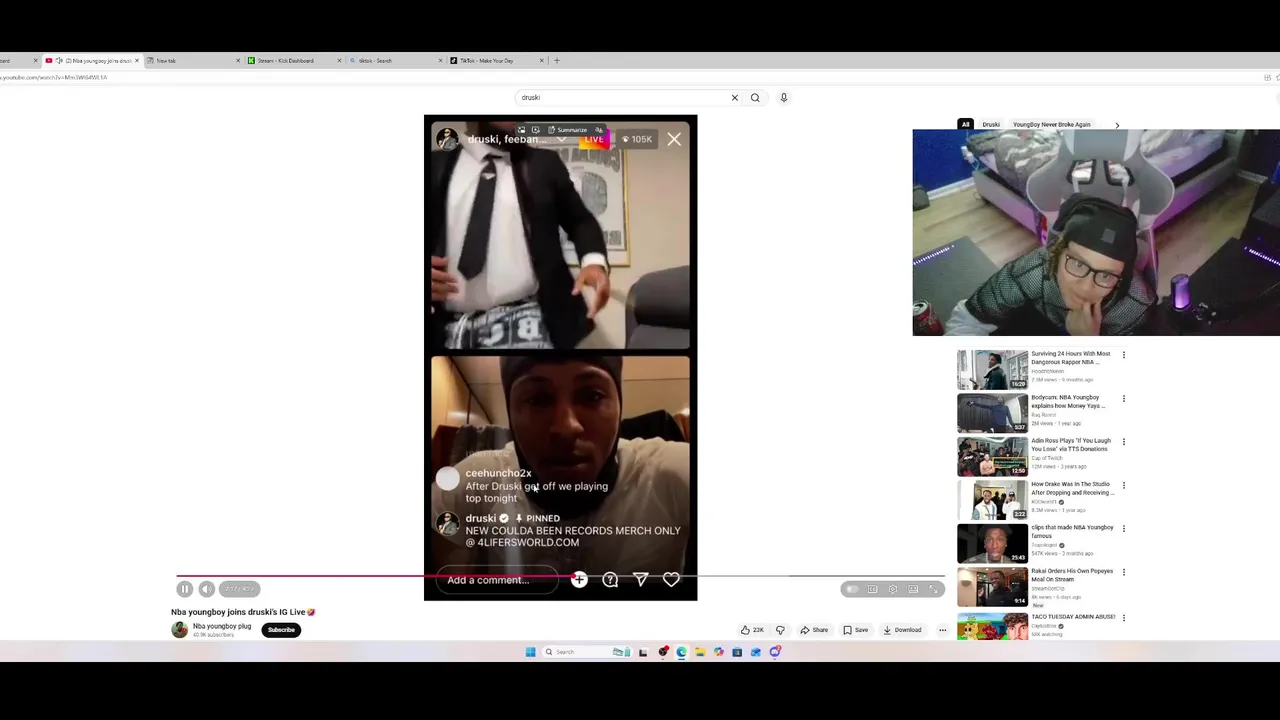This screenshot has height=720, width=1280.
Task: Open options menu for Rakai Popeyes video
Action: point(1123,573)
